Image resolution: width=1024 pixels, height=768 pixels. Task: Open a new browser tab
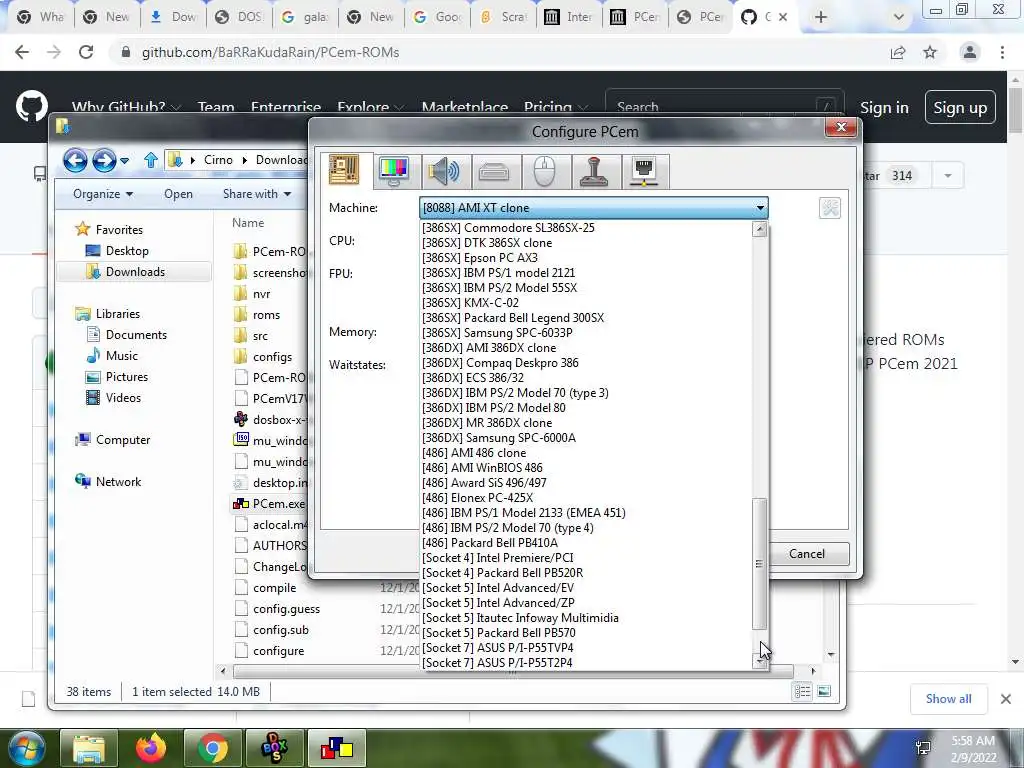pyautogui.click(x=821, y=18)
